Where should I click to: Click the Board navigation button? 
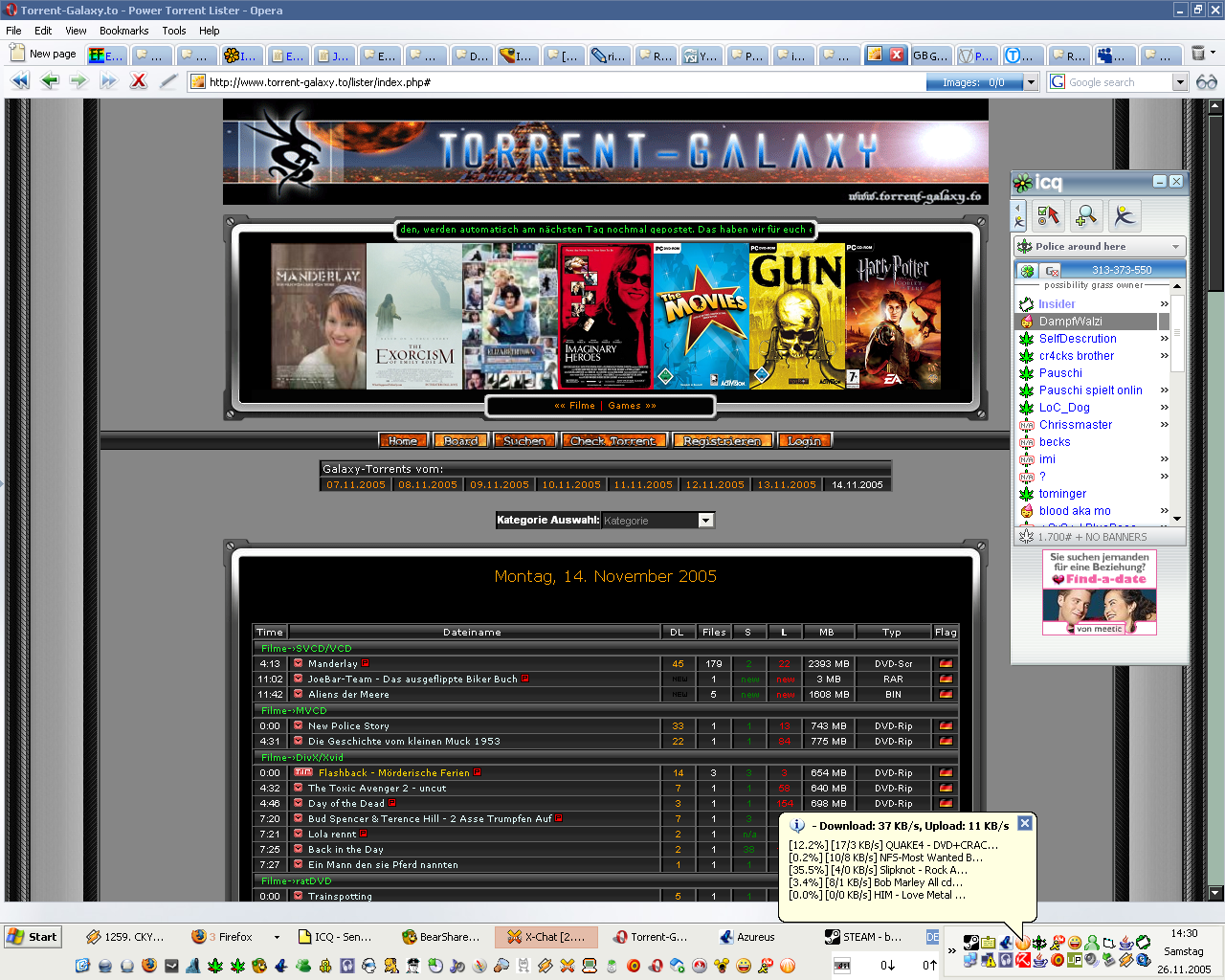(461, 440)
